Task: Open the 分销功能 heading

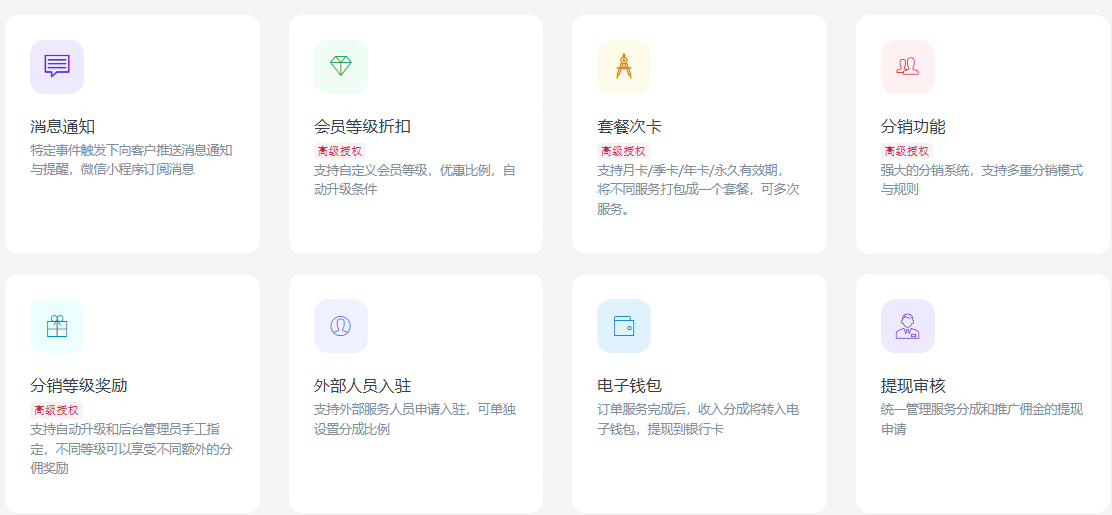Action: point(913,127)
